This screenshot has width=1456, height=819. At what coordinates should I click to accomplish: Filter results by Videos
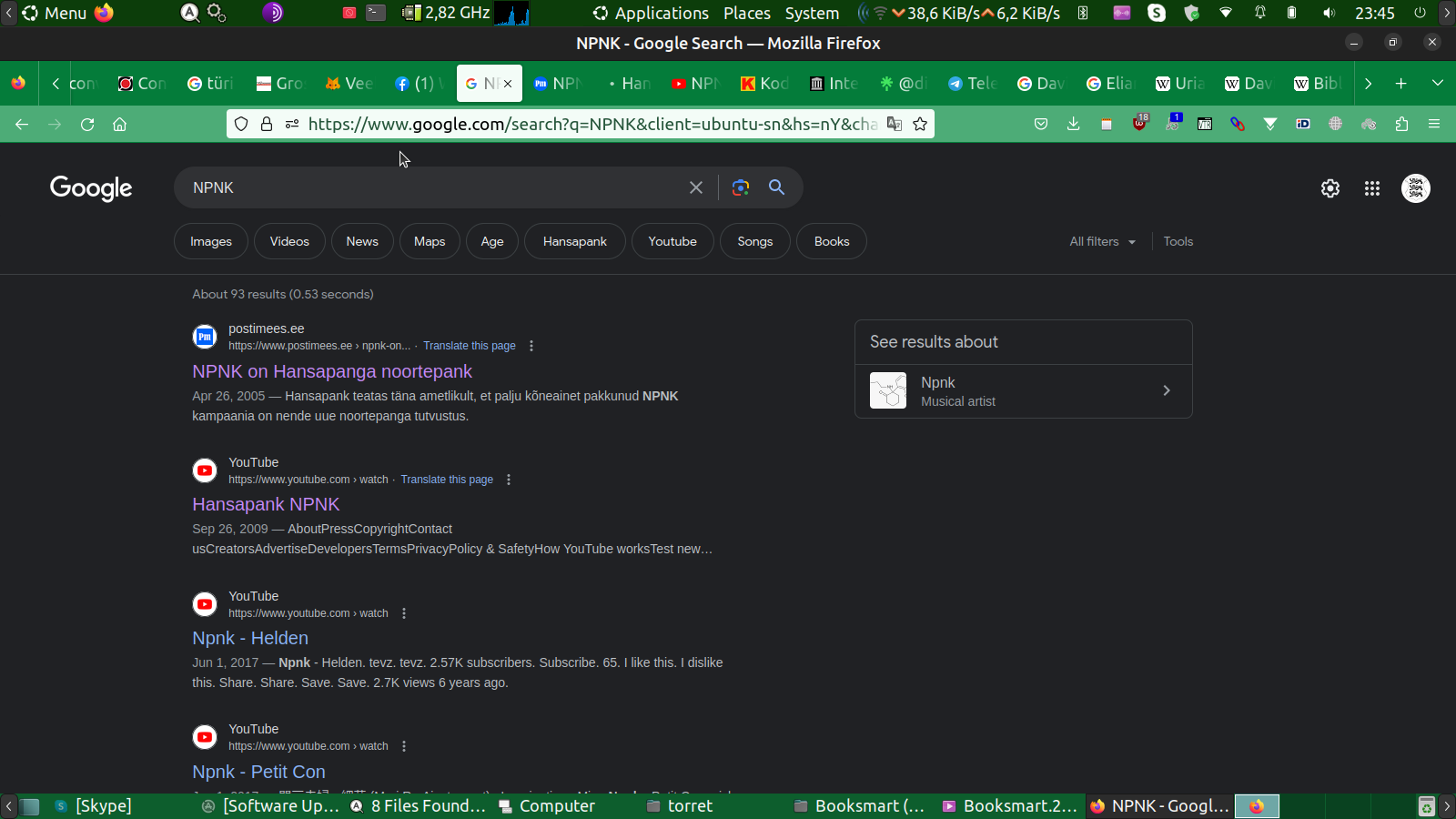pos(289,241)
